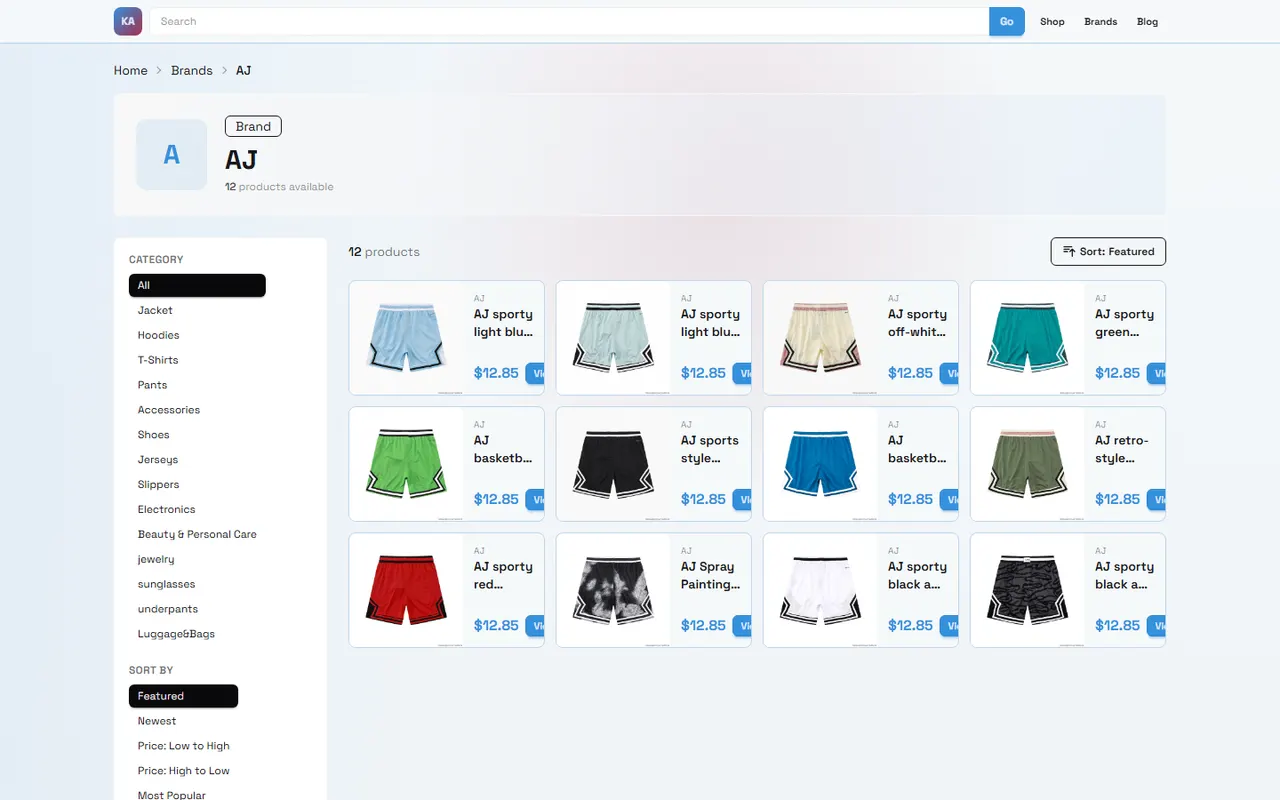The height and width of the screenshot is (800, 1280).
Task: Sort by Newest
Action: tap(157, 721)
